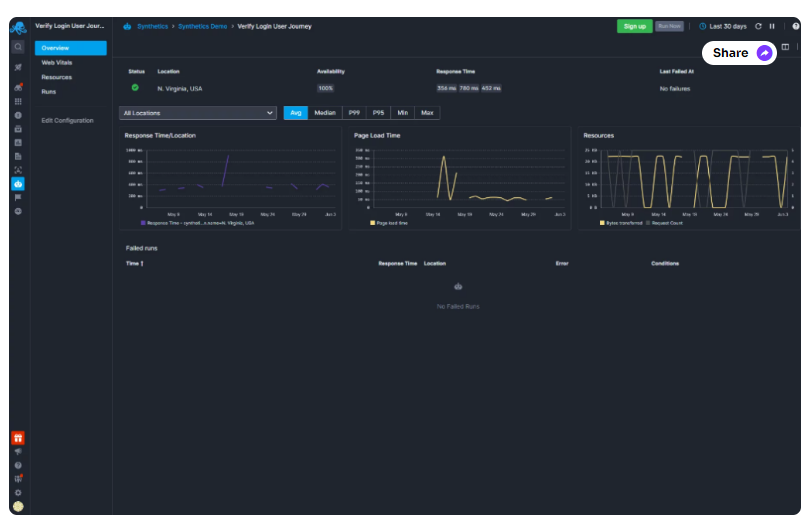This screenshot has width=811, height=526.
Task: Select the Max statistic option
Action: point(427,113)
